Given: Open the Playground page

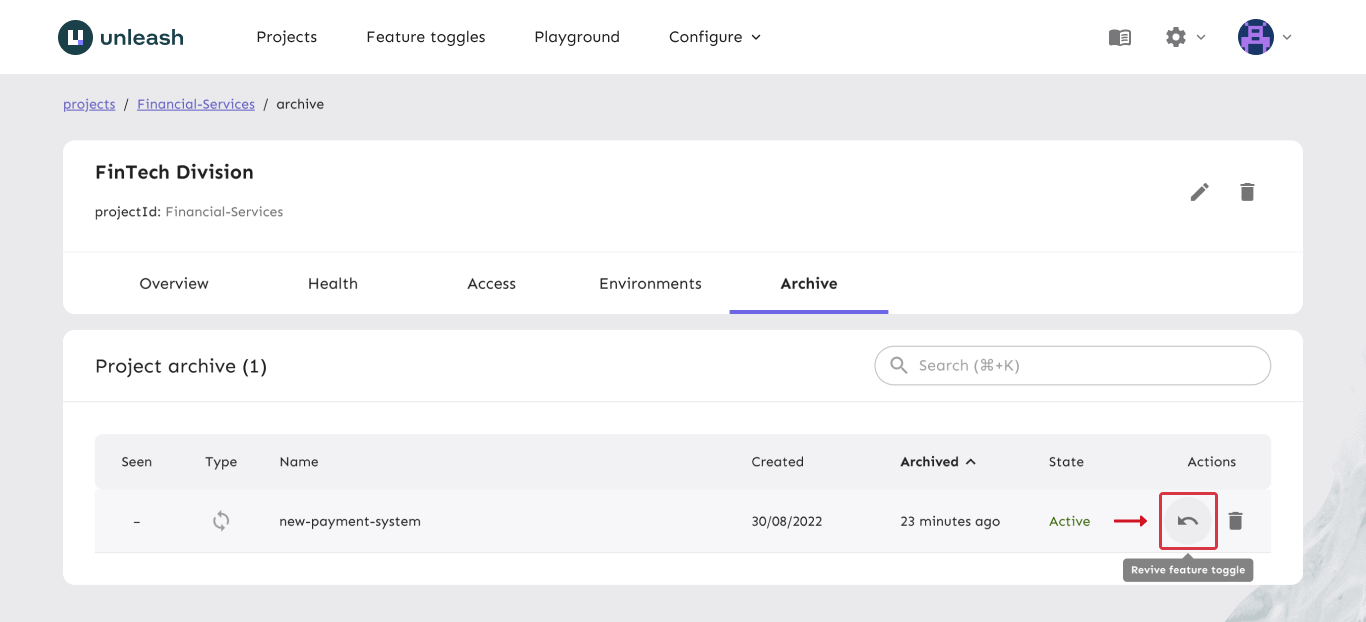Looking at the screenshot, I should pos(577,37).
